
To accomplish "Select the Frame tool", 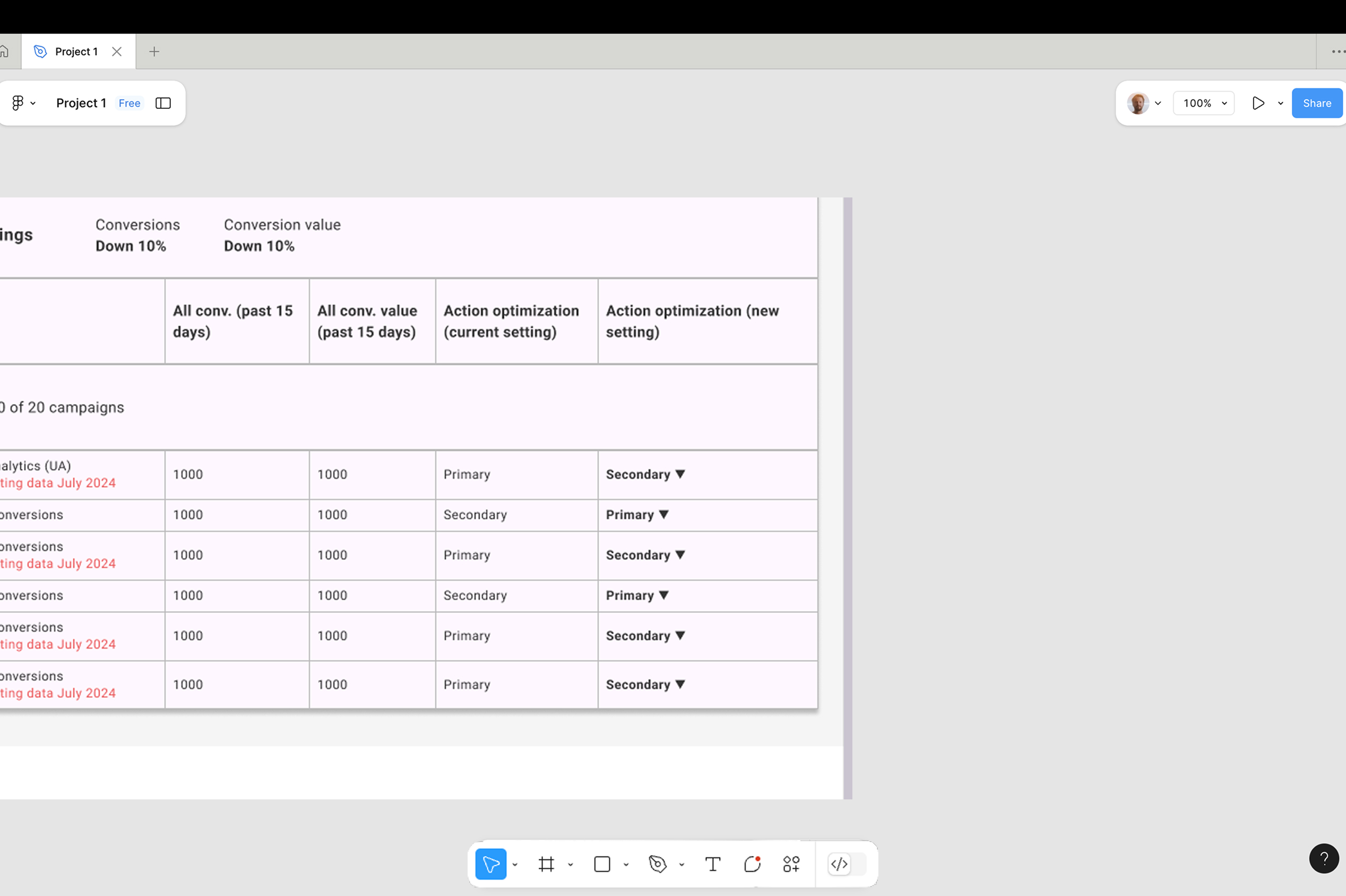I will pyautogui.click(x=546, y=864).
